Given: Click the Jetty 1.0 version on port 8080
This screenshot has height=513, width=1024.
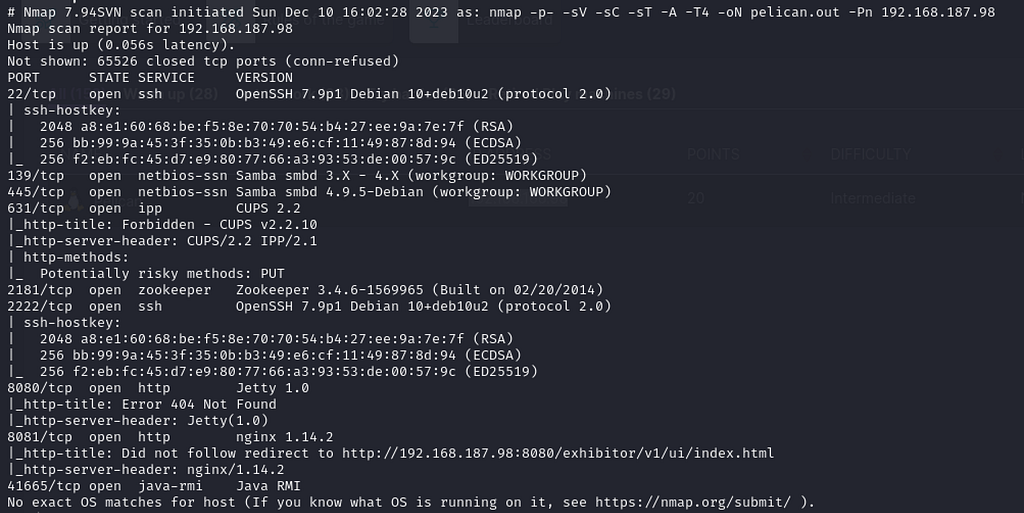Looking at the screenshot, I should pos(272,388).
